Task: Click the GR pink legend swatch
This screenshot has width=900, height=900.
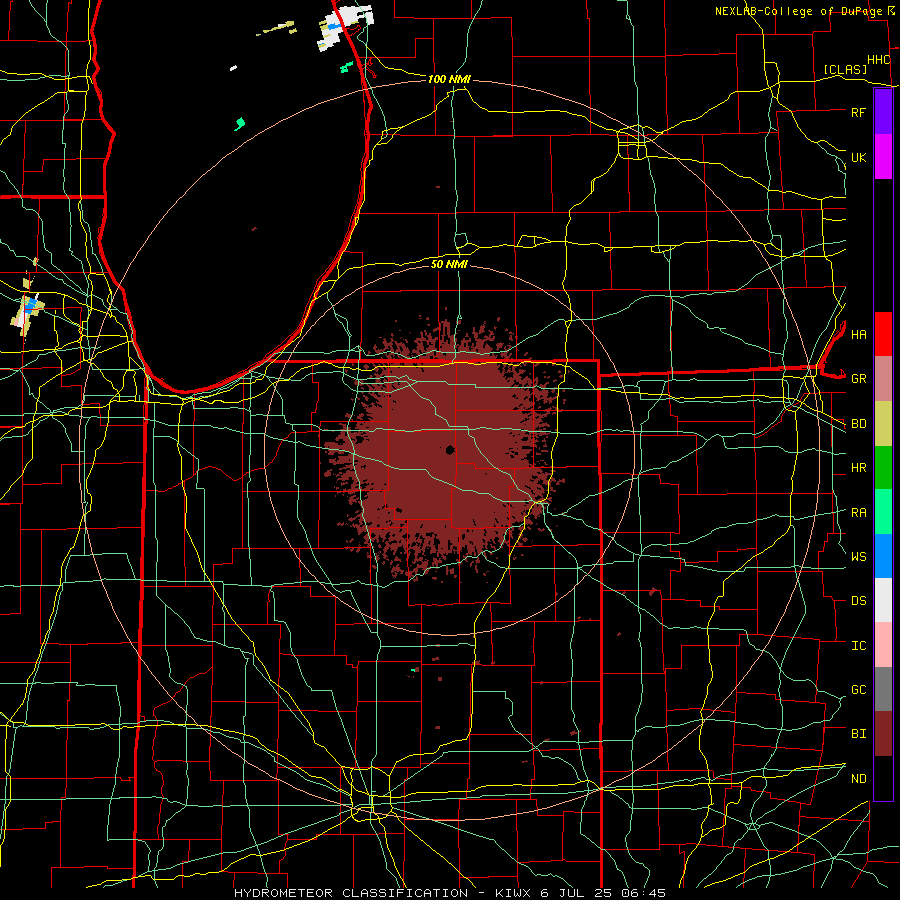Action: (x=883, y=379)
